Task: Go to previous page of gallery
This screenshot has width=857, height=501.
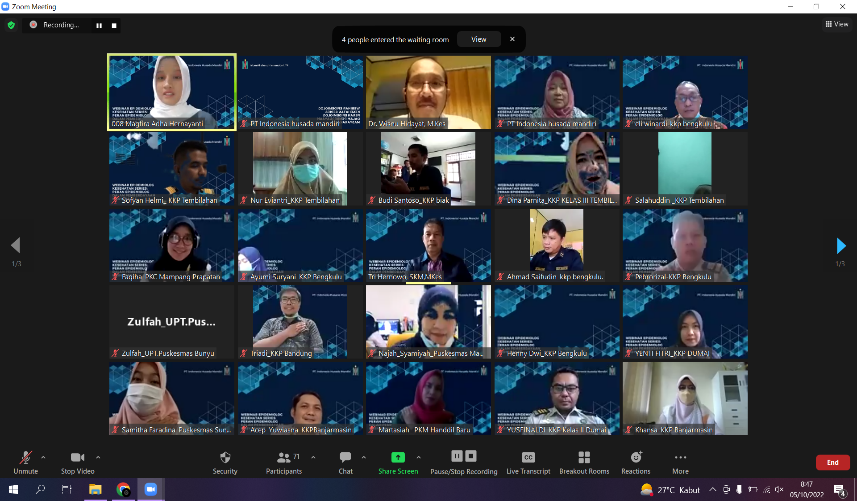Action: tap(16, 246)
